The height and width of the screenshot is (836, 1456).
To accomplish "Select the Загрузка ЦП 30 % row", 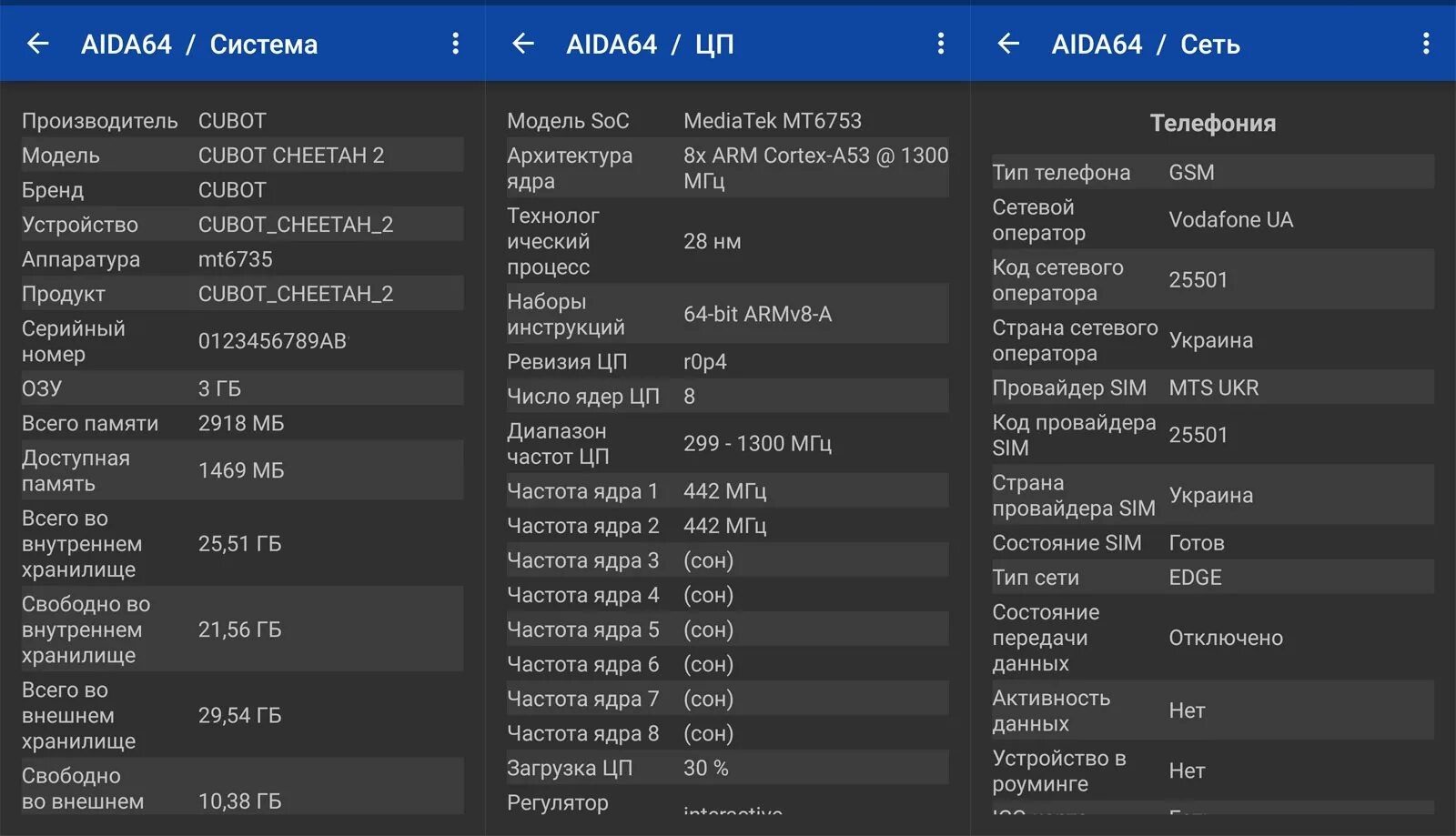I will point(728,767).
